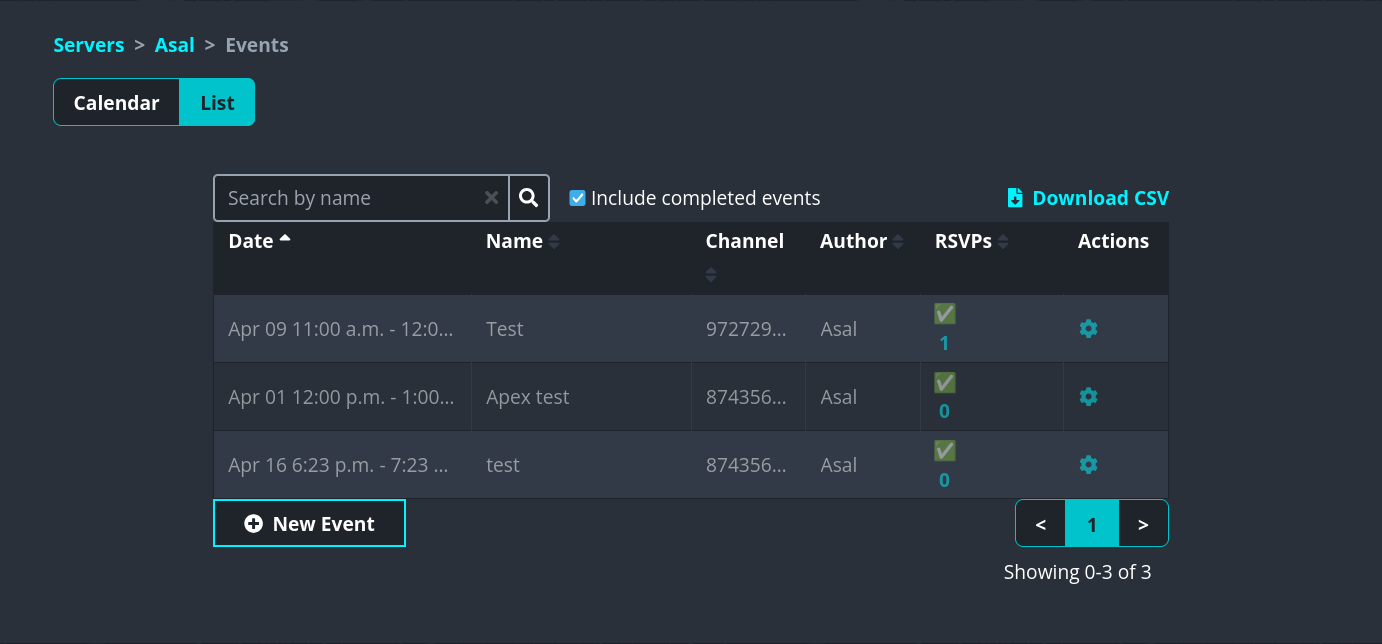
Task: Clear the search box using the X icon
Action: tap(491, 197)
